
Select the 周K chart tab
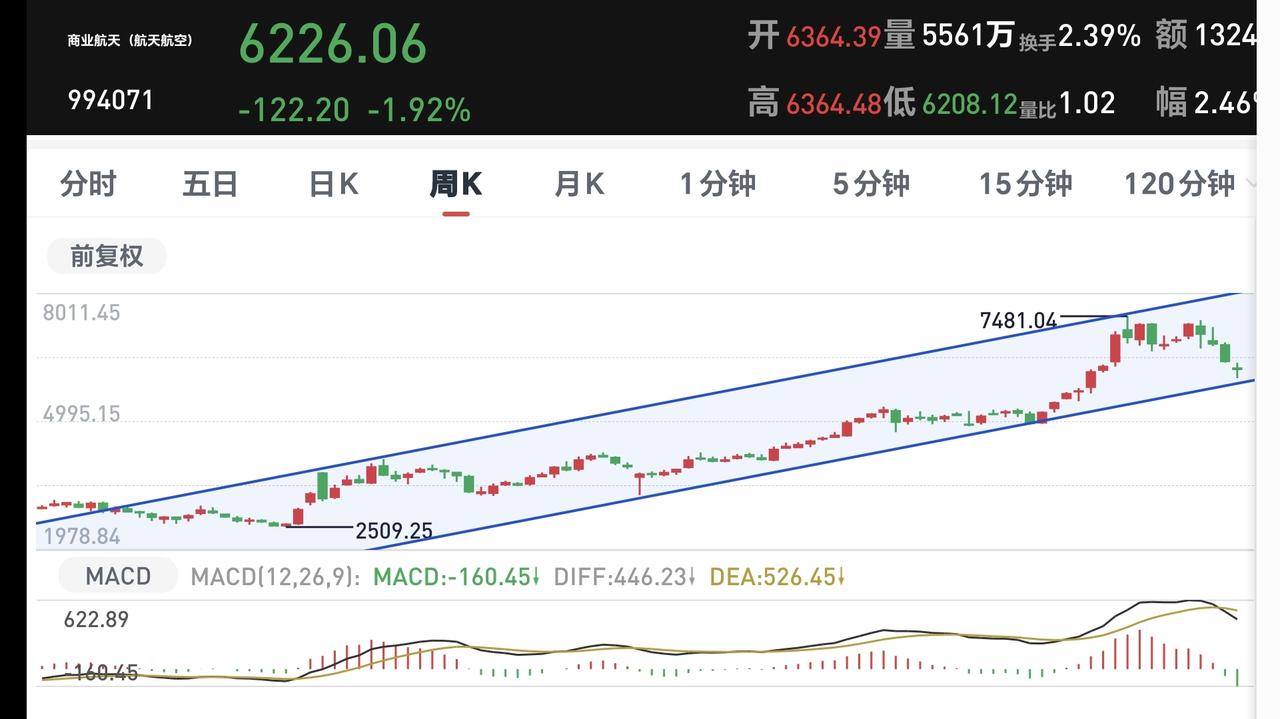click(456, 184)
